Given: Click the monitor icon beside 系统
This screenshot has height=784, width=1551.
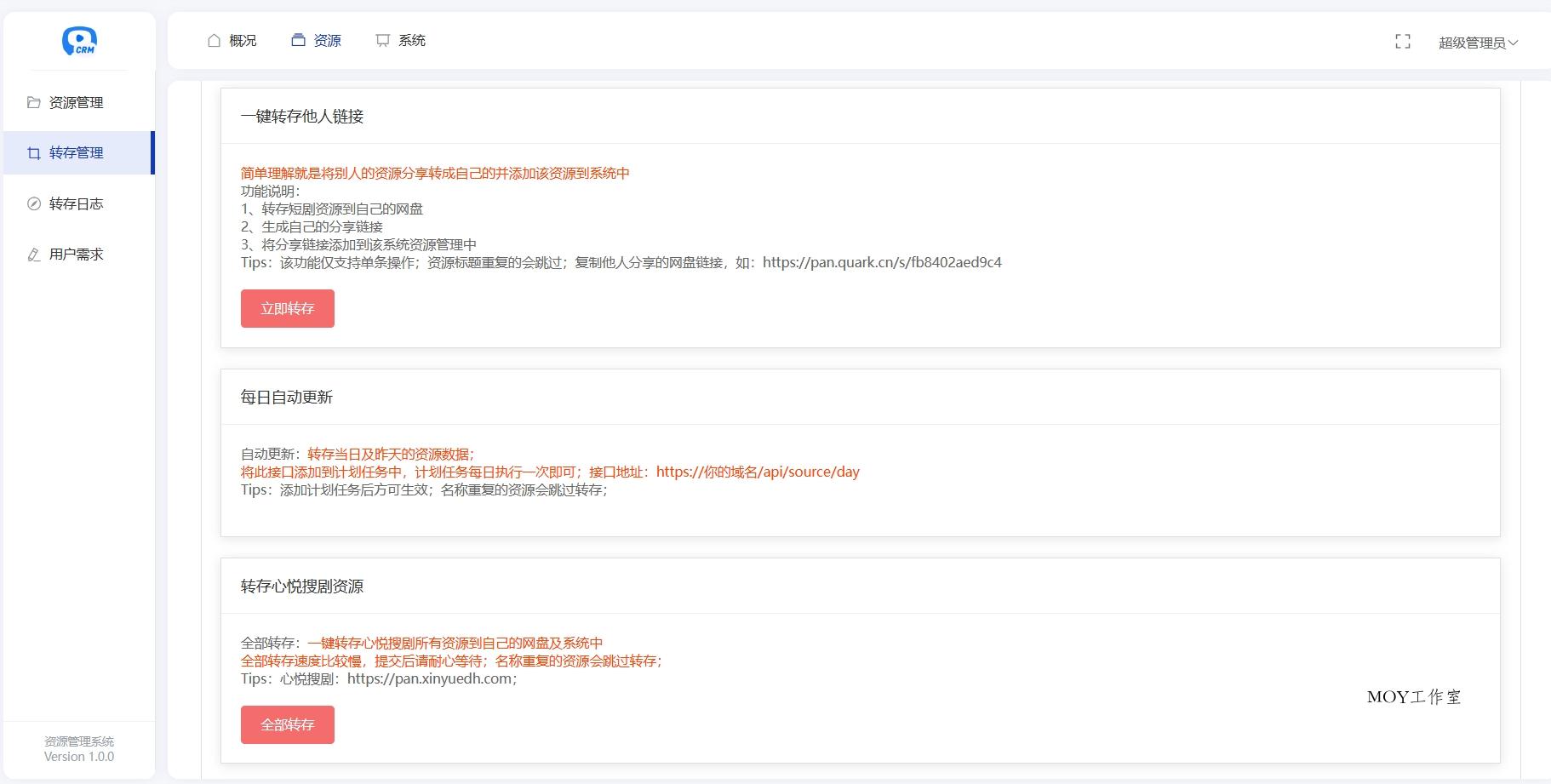Looking at the screenshot, I should [x=383, y=41].
